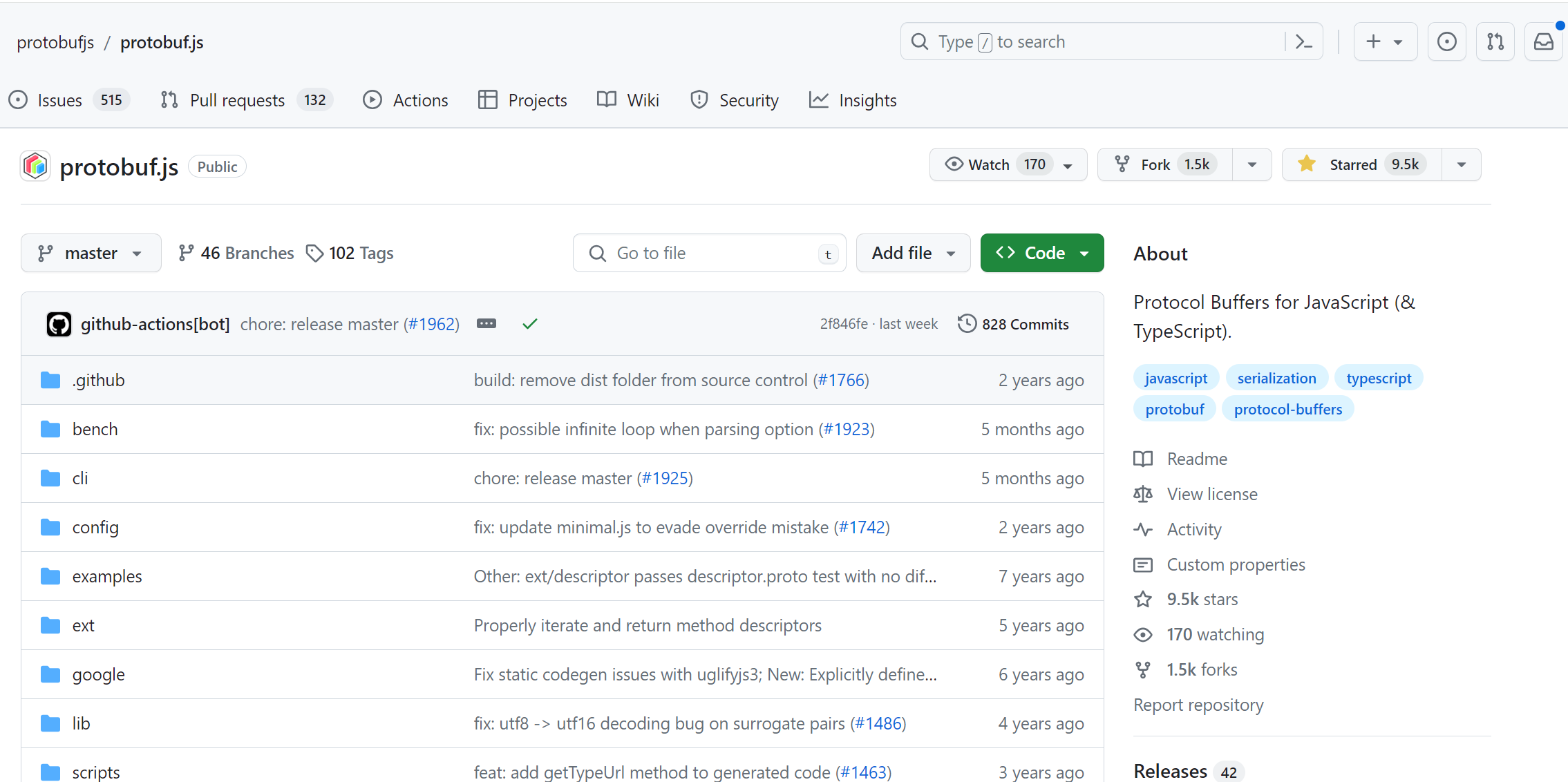
Task: Open the Add file dropdown
Action: pos(913,254)
